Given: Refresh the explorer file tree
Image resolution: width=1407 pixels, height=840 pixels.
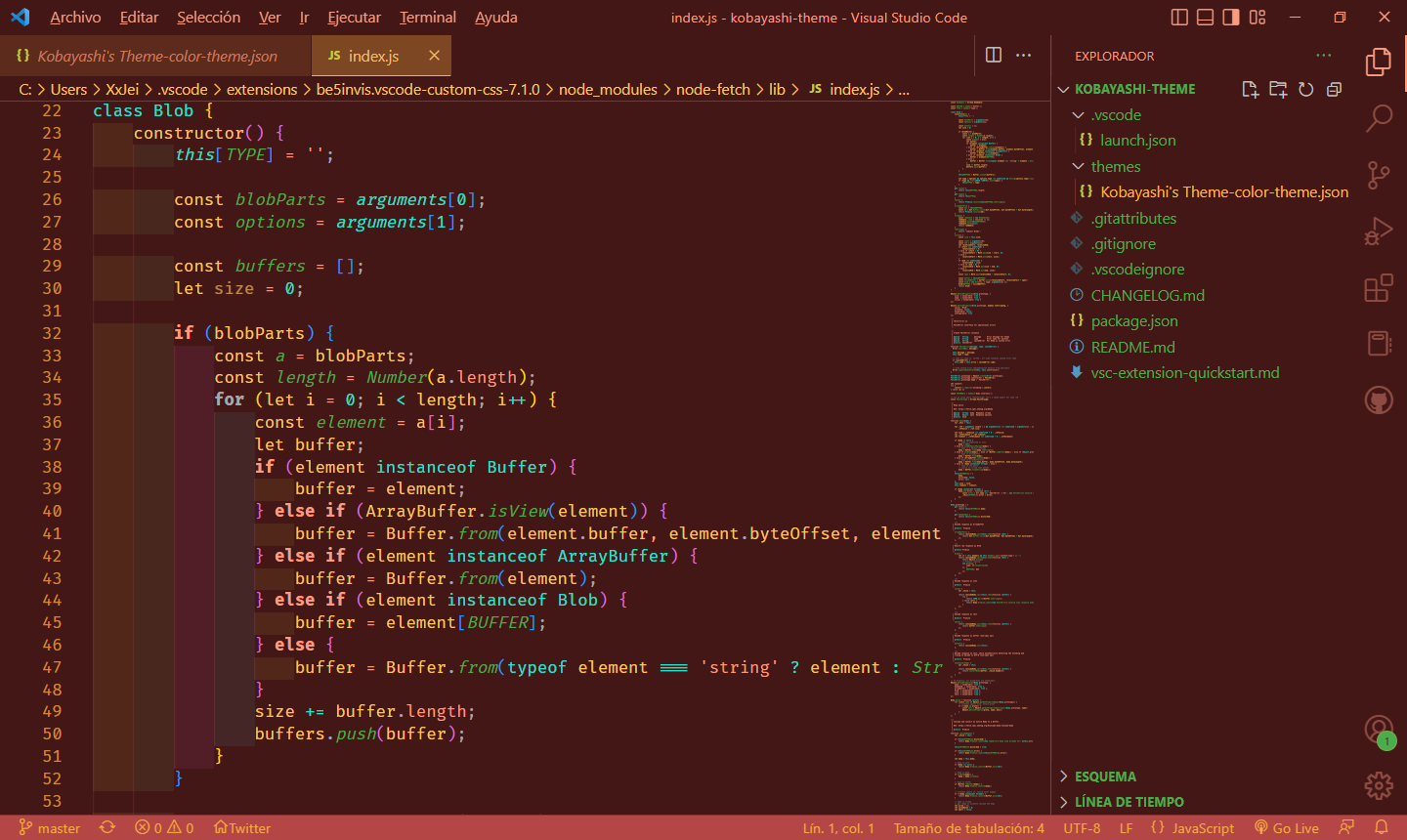Looking at the screenshot, I should click(1306, 89).
